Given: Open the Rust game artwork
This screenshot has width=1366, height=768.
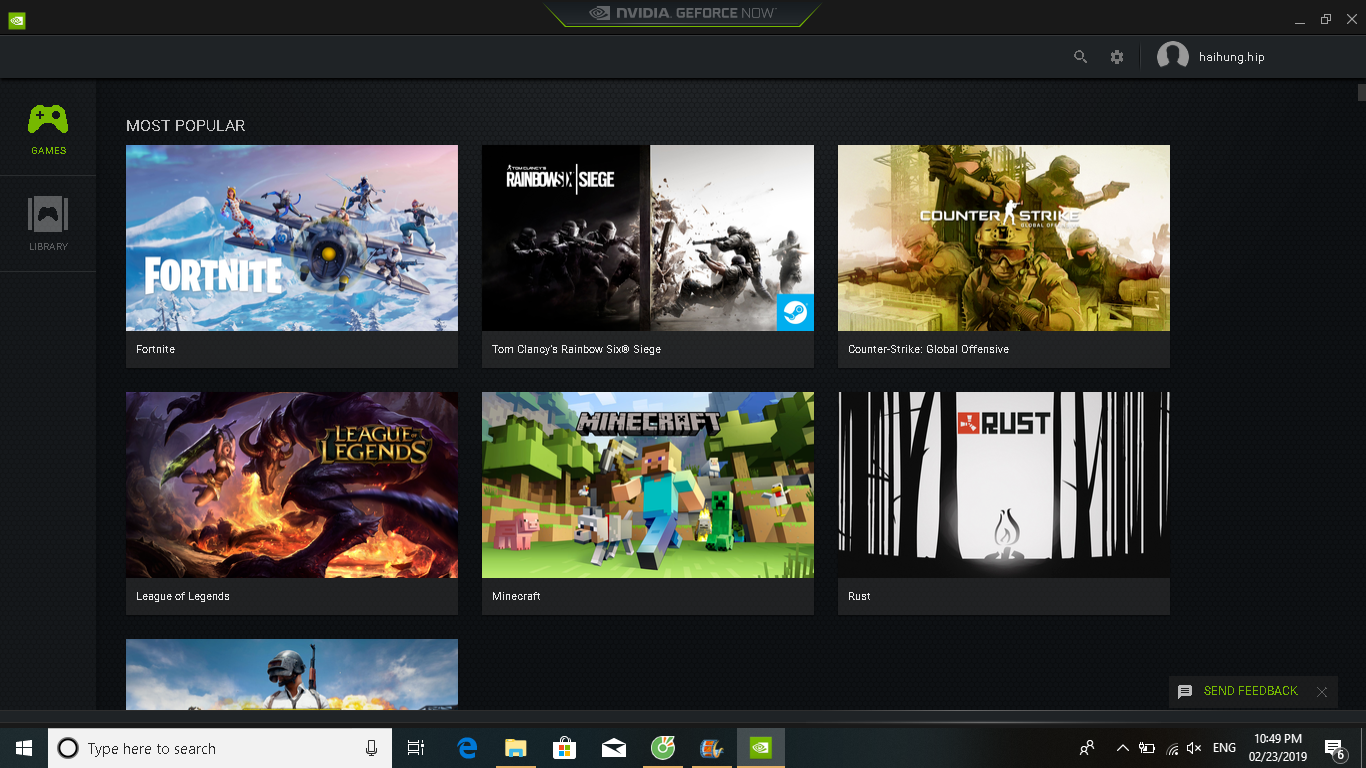Looking at the screenshot, I should tap(1004, 485).
